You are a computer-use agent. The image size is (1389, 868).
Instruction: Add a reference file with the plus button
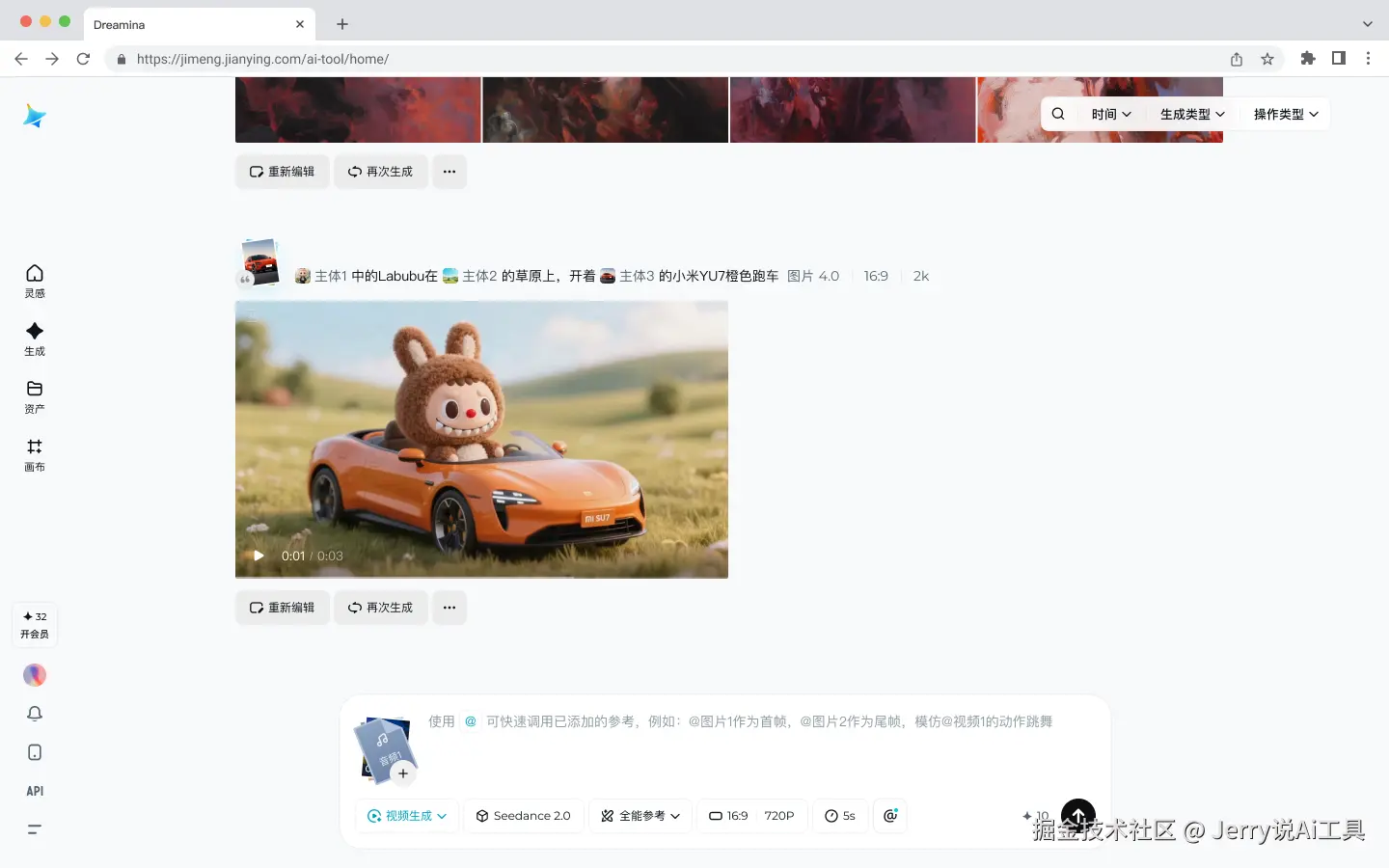click(x=403, y=773)
